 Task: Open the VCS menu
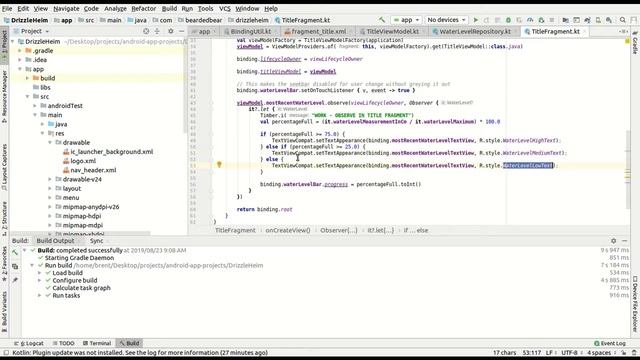[x=224, y=8]
